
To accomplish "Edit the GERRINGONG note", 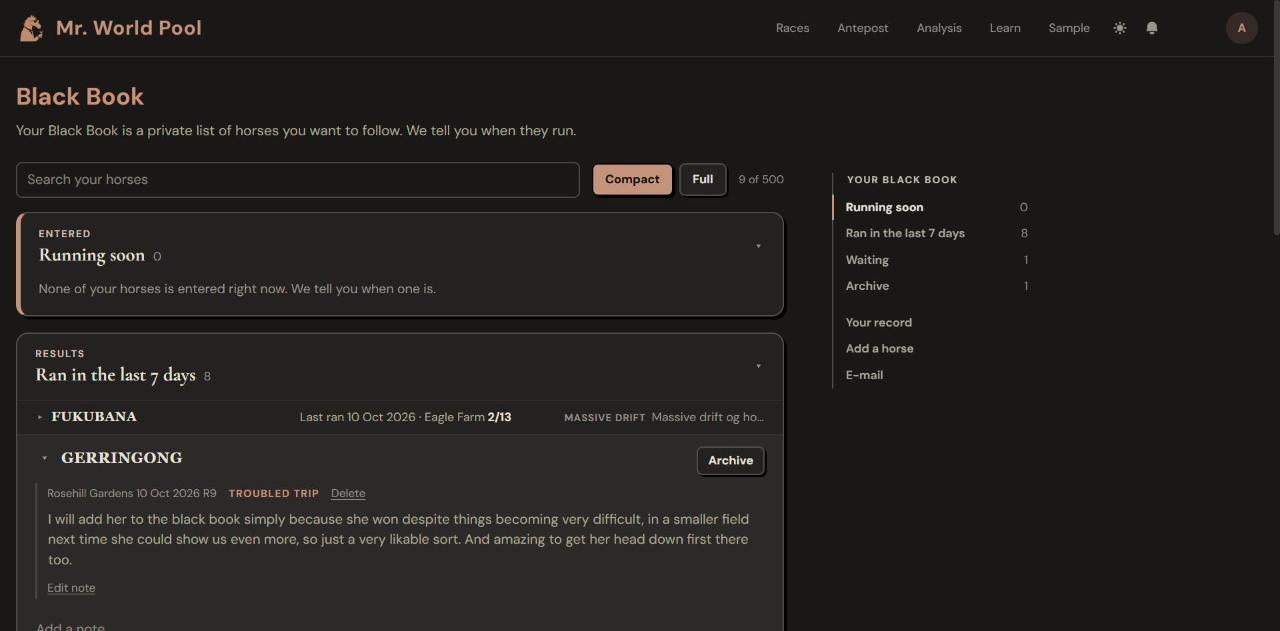I will tap(71, 588).
